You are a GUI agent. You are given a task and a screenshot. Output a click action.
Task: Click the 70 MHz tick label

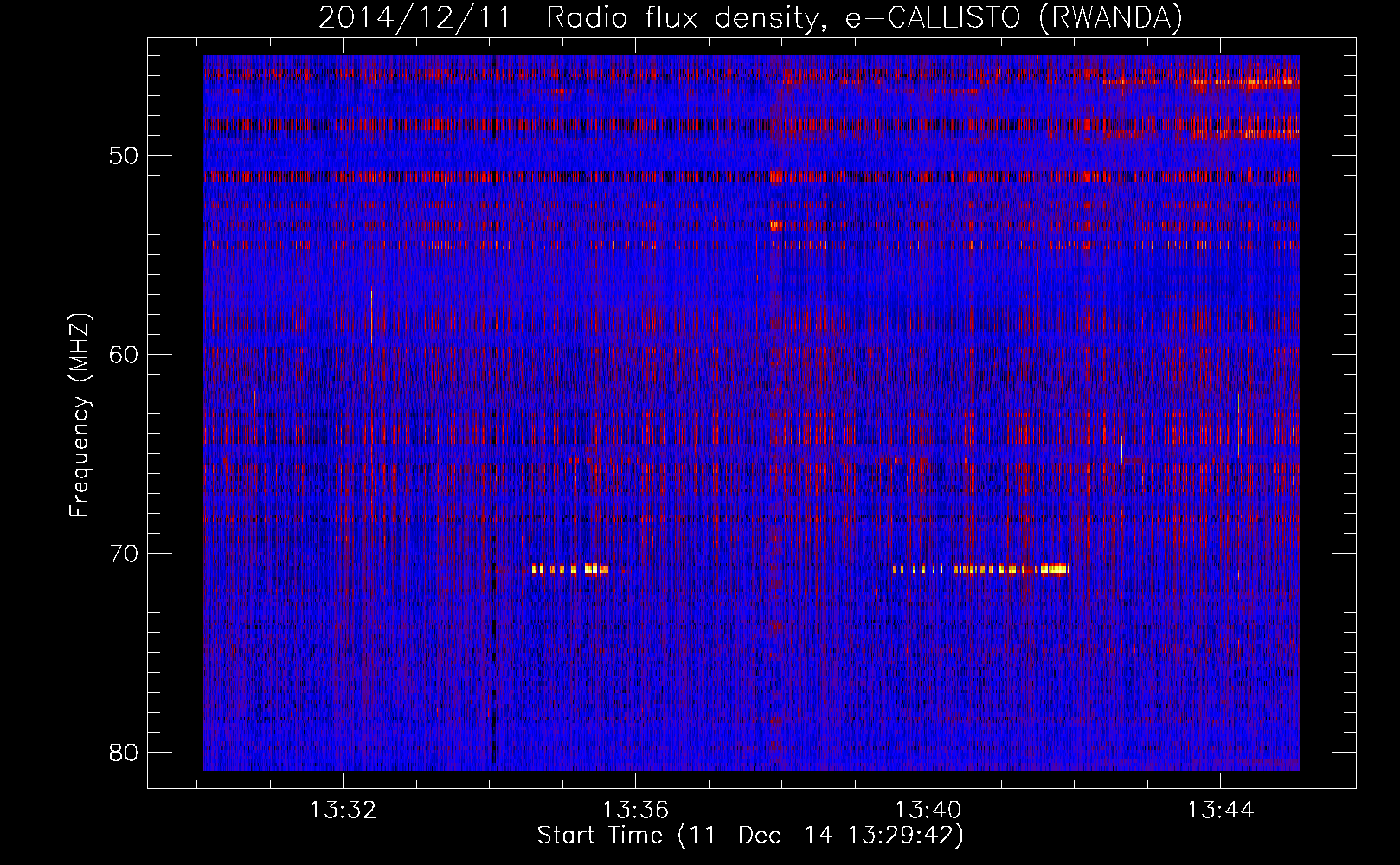pos(124,554)
